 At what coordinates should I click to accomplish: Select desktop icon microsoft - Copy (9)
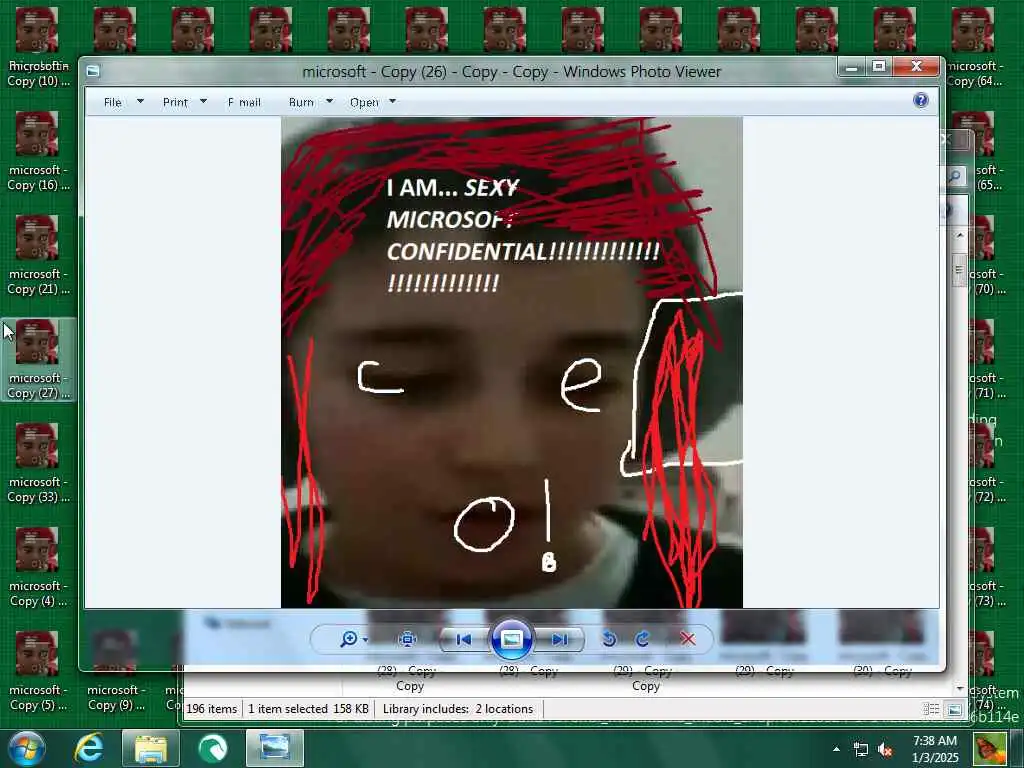click(x=116, y=671)
